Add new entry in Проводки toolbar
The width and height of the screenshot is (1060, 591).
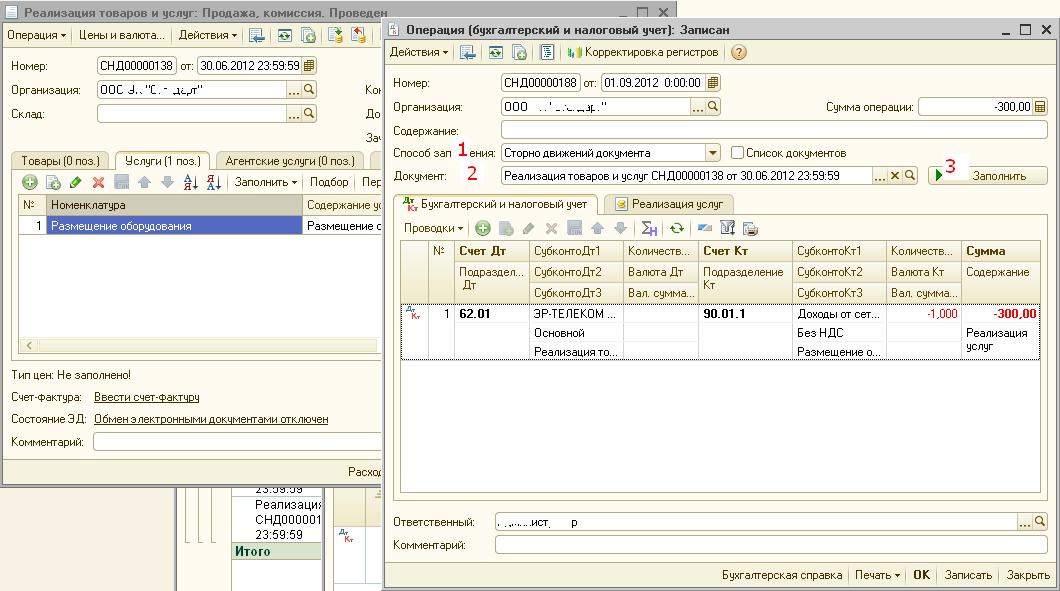[482, 229]
